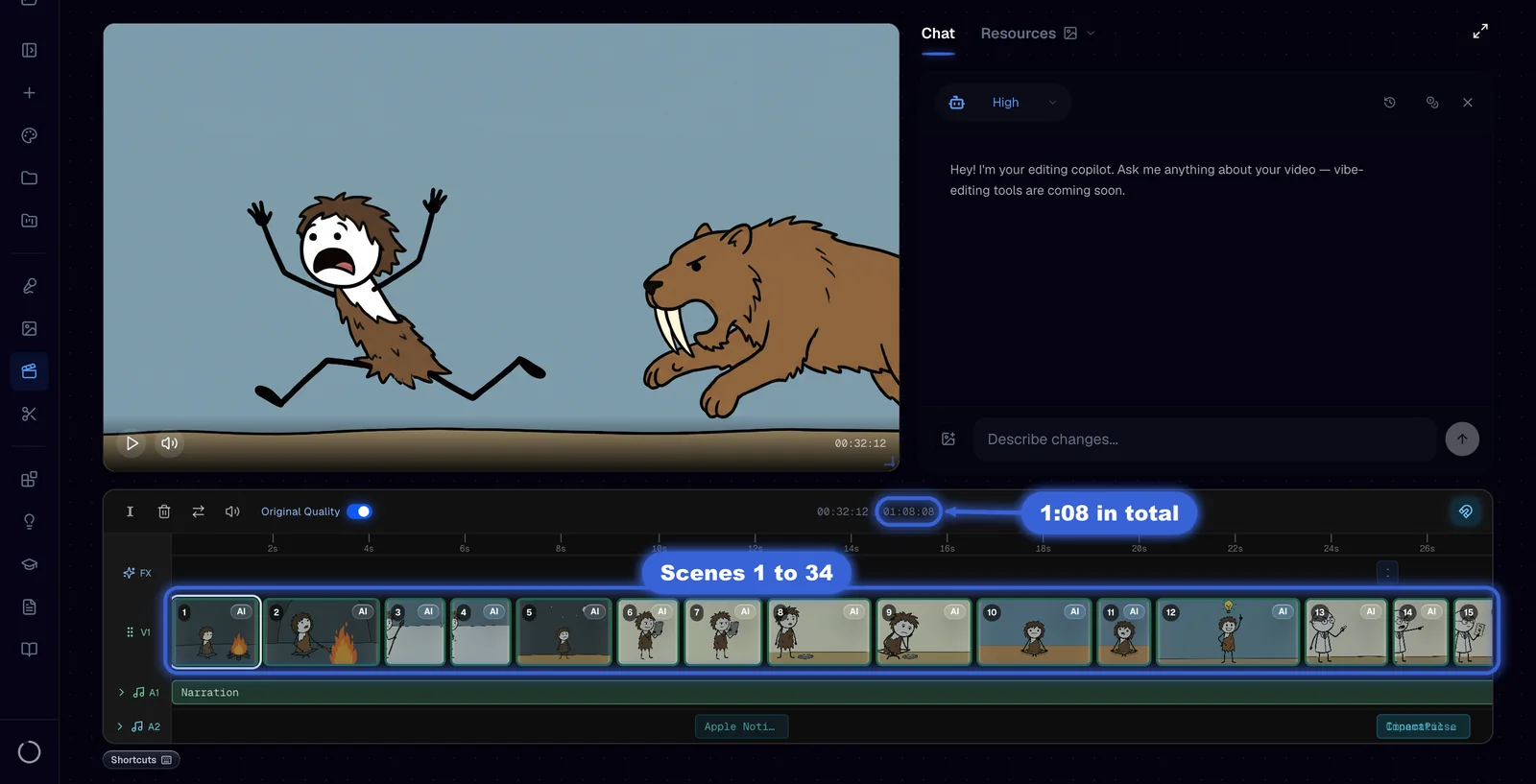Click the Describe changes input field
This screenshot has width=1536, height=784.
1205,440
